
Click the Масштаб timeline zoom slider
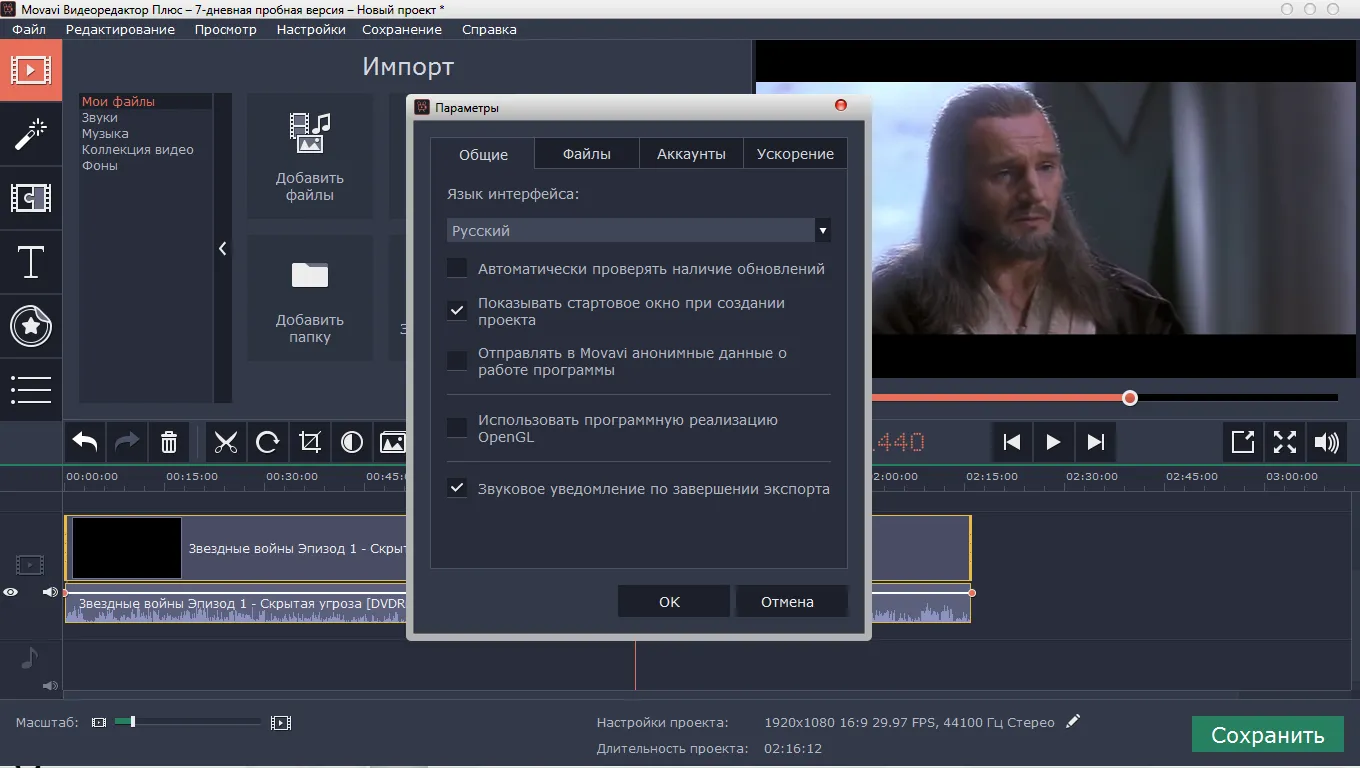188,722
